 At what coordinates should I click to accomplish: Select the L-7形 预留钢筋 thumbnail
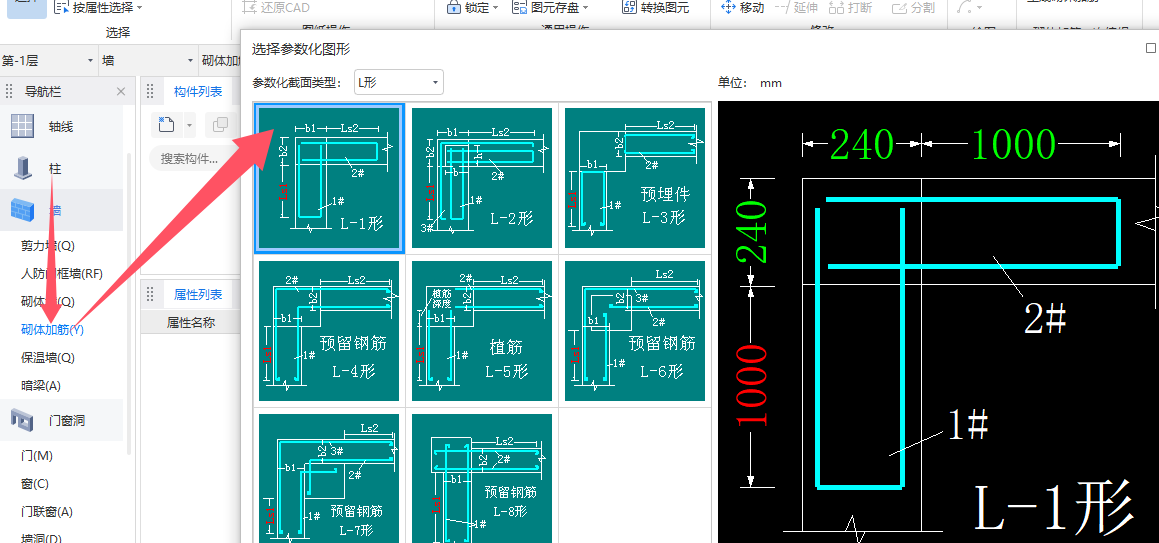coord(329,478)
